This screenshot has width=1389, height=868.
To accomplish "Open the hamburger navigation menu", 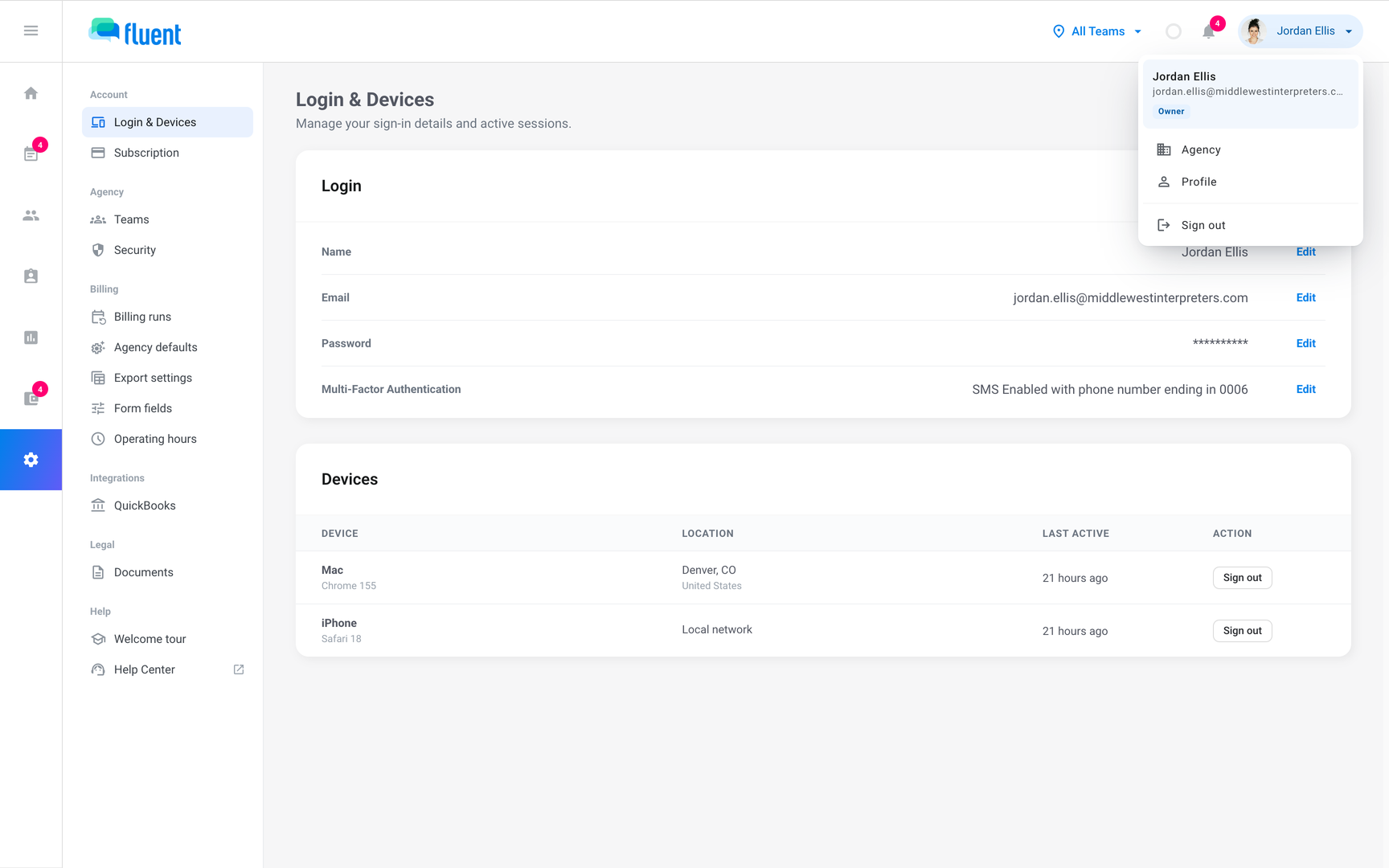I will click(x=31, y=31).
